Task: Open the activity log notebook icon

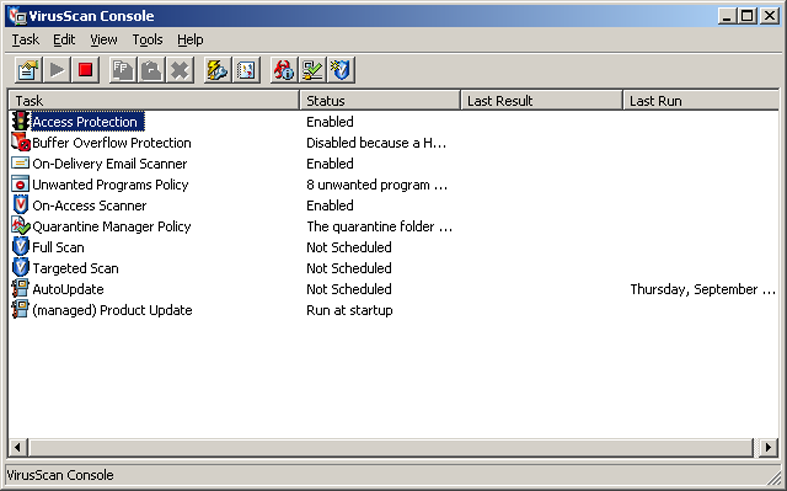Action: (x=246, y=70)
